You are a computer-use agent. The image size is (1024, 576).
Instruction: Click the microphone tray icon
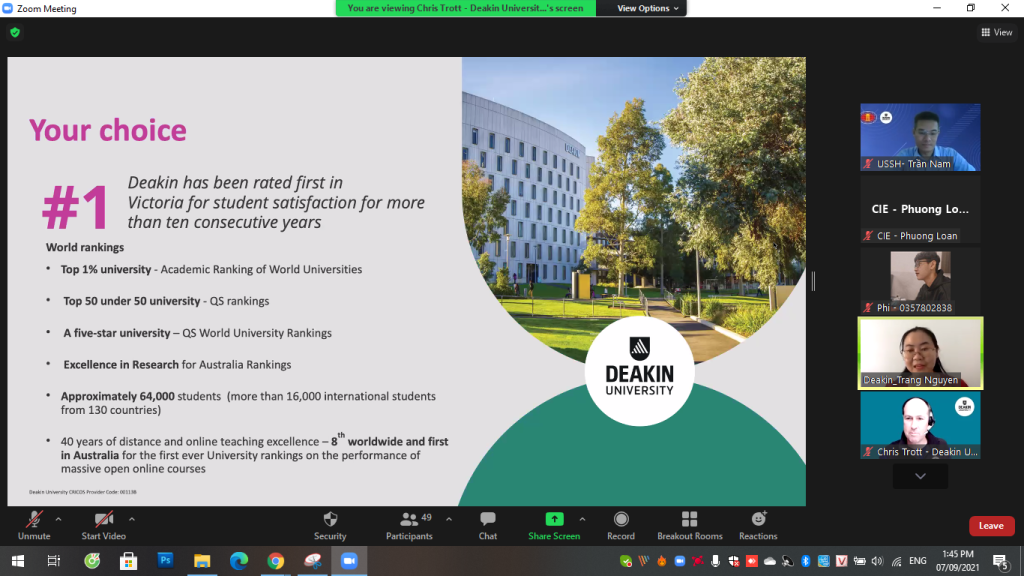(x=716, y=561)
